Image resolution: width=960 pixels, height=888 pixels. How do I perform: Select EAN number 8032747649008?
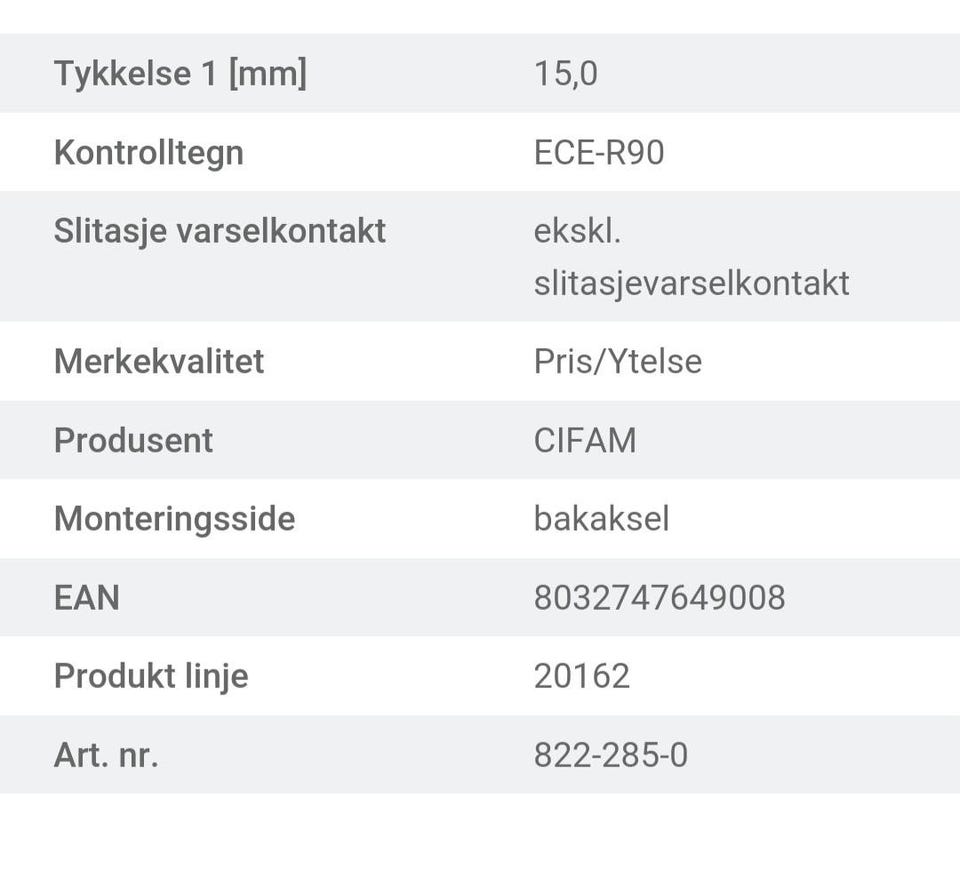[660, 598]
